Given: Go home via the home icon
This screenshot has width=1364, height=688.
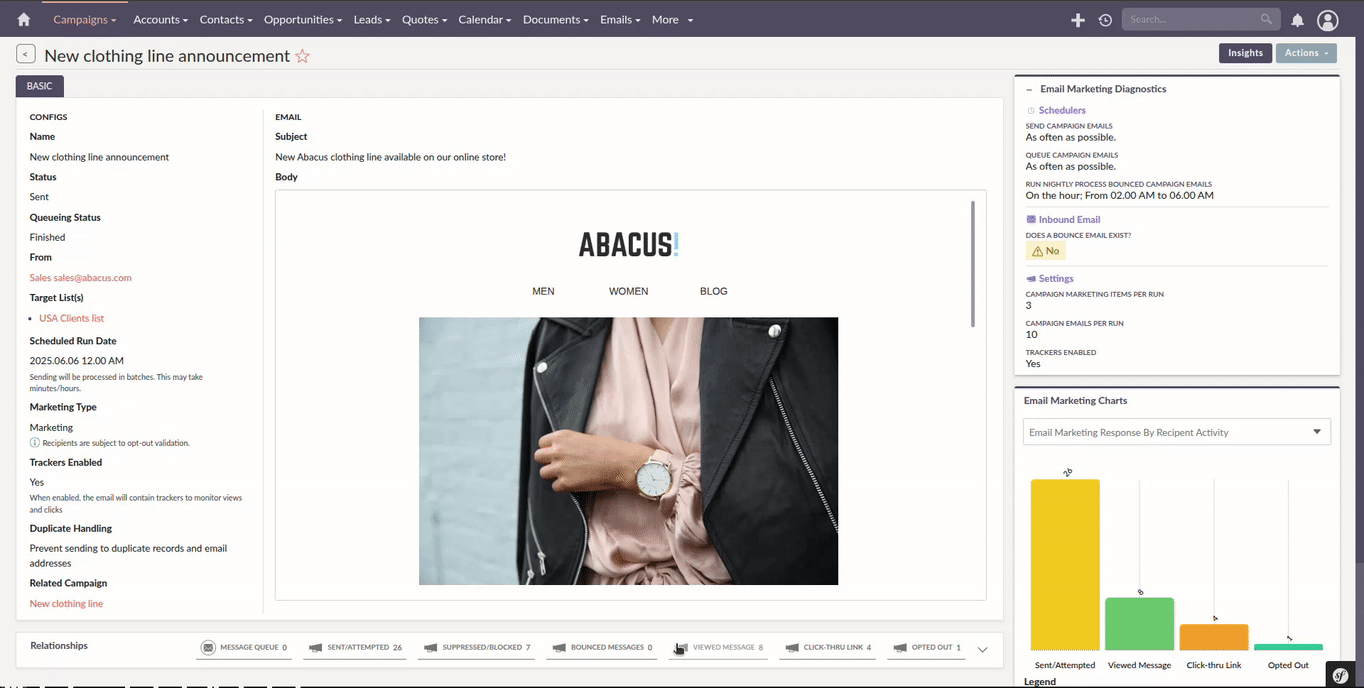Looking at the screenshot, I should [x=23, y=19].
